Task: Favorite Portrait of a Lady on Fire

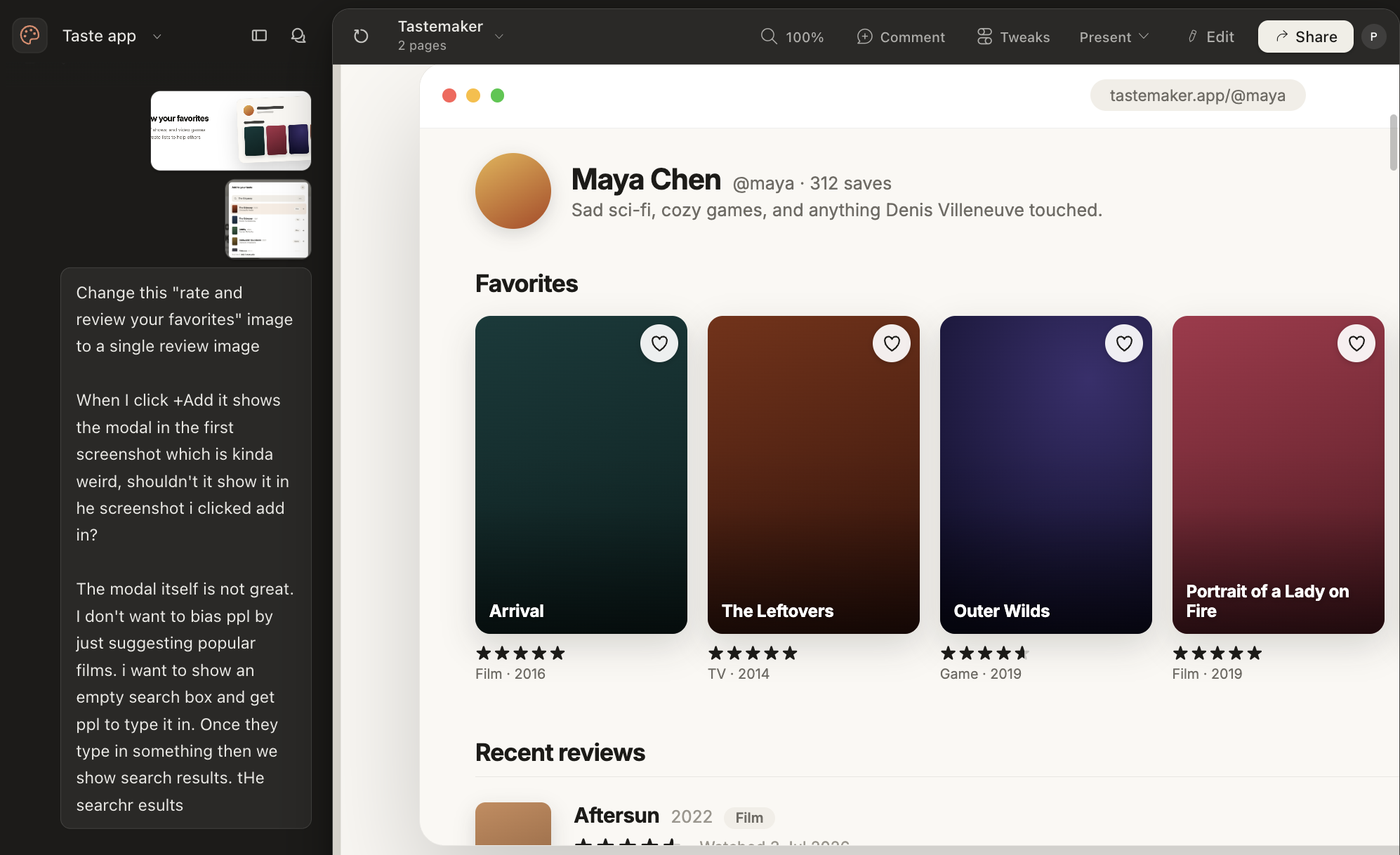Action: (x=1356, y=343)
